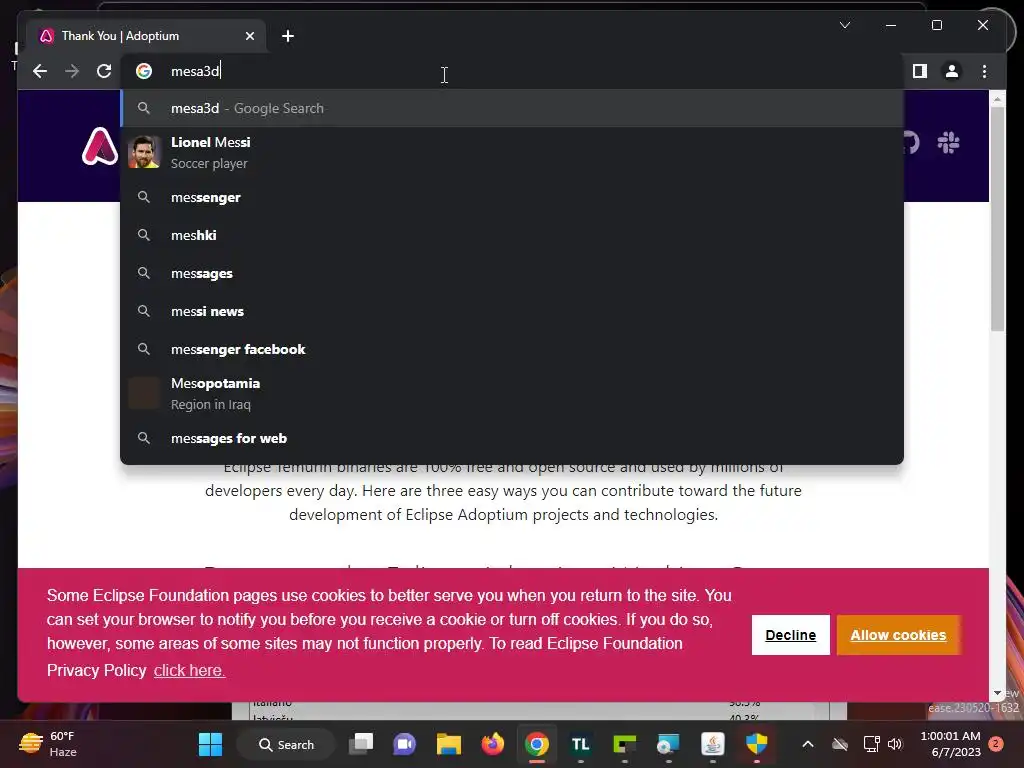Image resolution: width=1024 pixels, height=768 pixels.
Task: Click the Allow cookies button
Action: click(898, 635)
